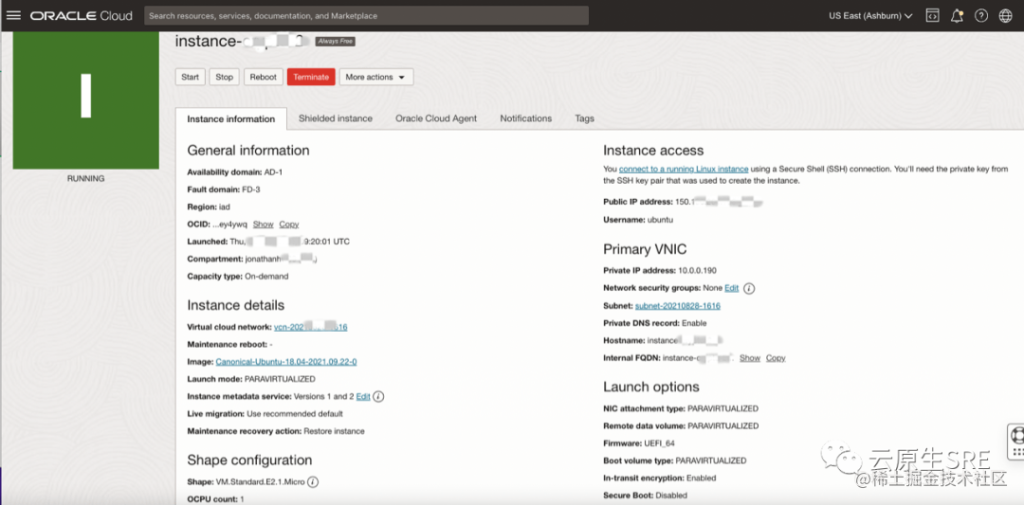Screen dimensions: 1024x505
Task: Show the Internal FQDN
Action: click(750, 358)
